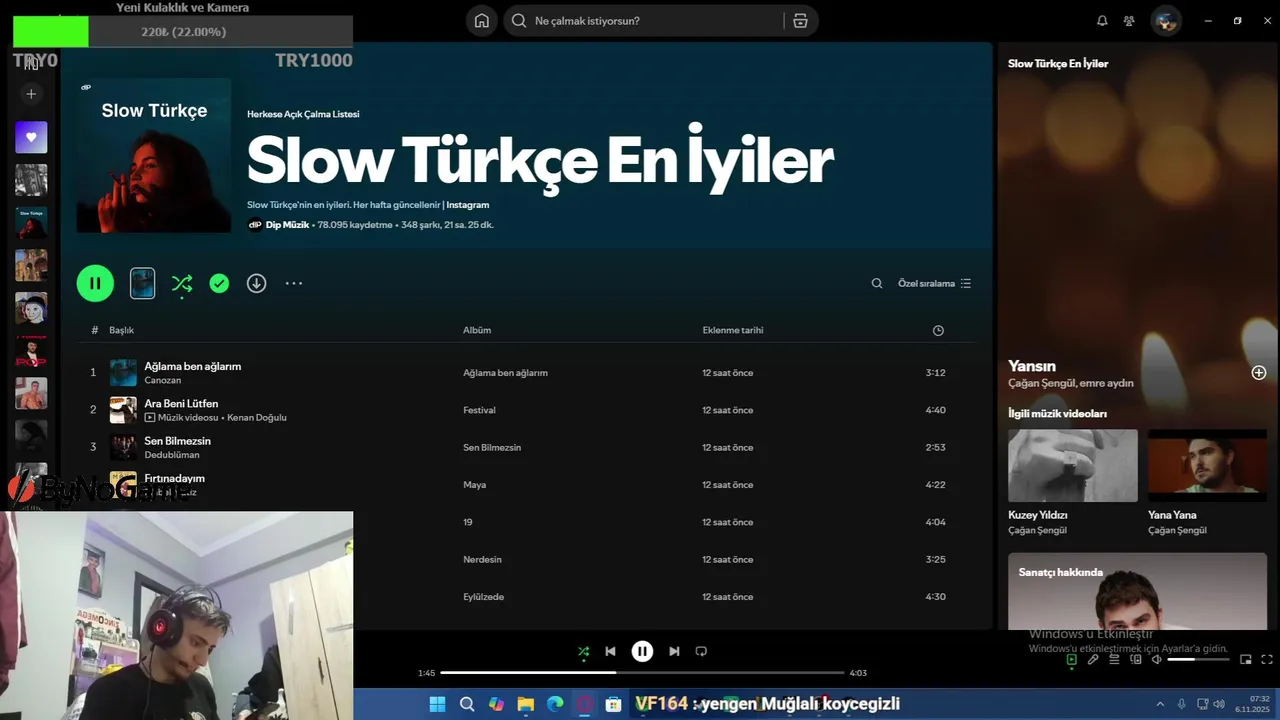The width and height of the screenshot is (1280, 720).
Task: Click the Slow Türkçe playlist cover image
Action: 154,155
